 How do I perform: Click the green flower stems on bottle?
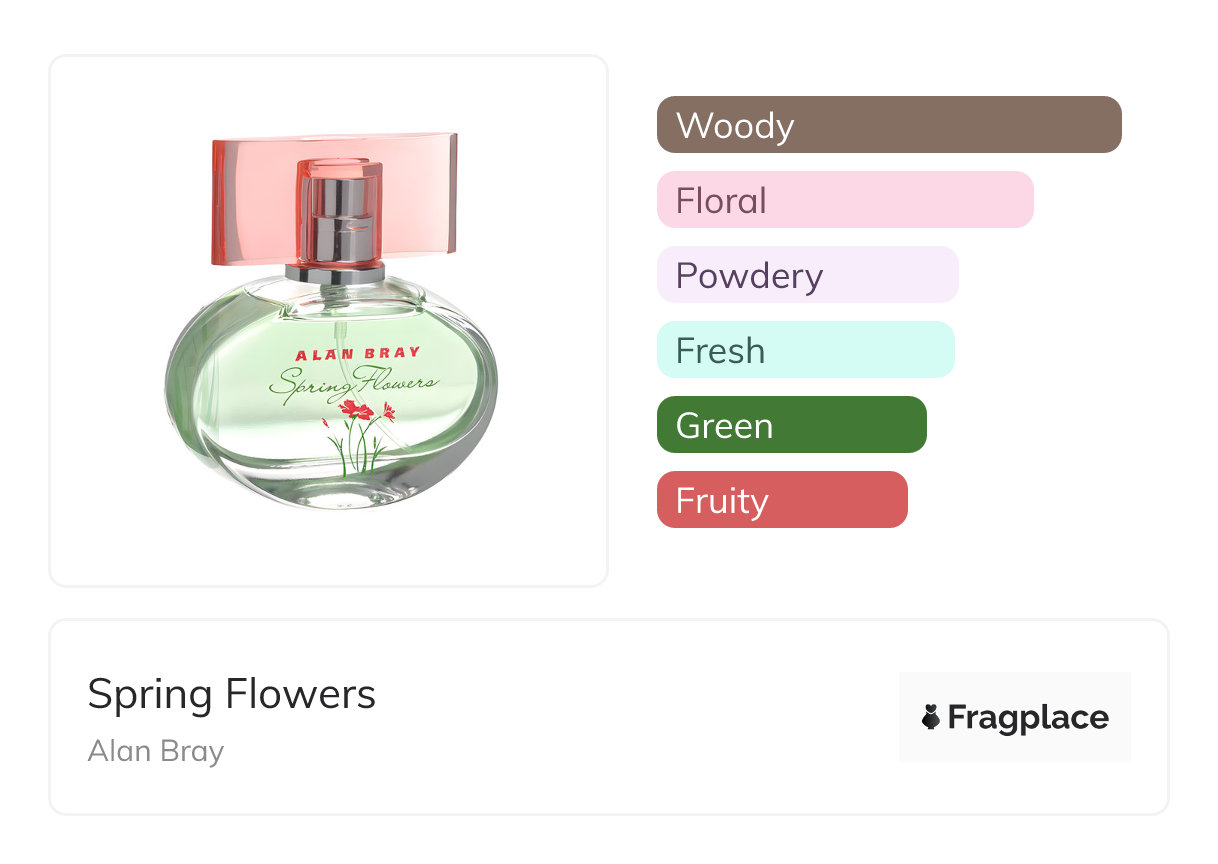(357, 450)
